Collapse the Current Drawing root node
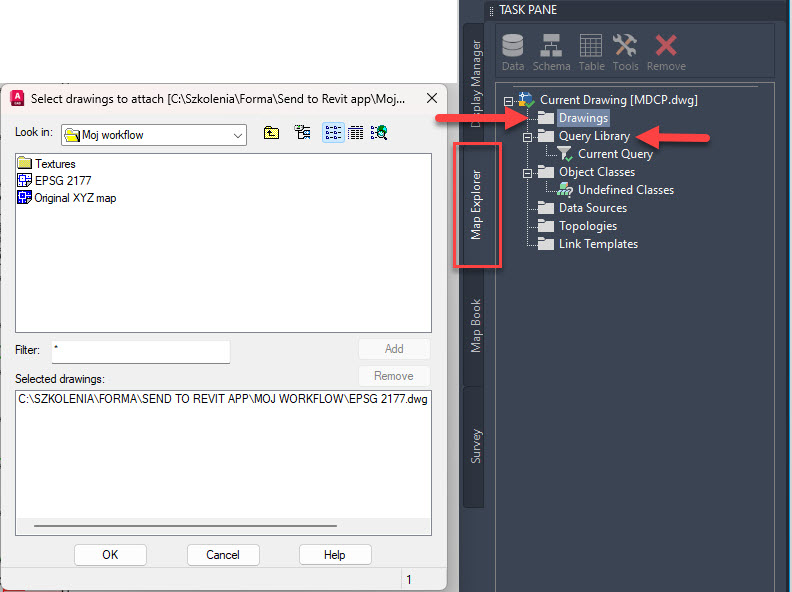Image resolution: width=792 pixels, height=592 pixels. (509, 100)
